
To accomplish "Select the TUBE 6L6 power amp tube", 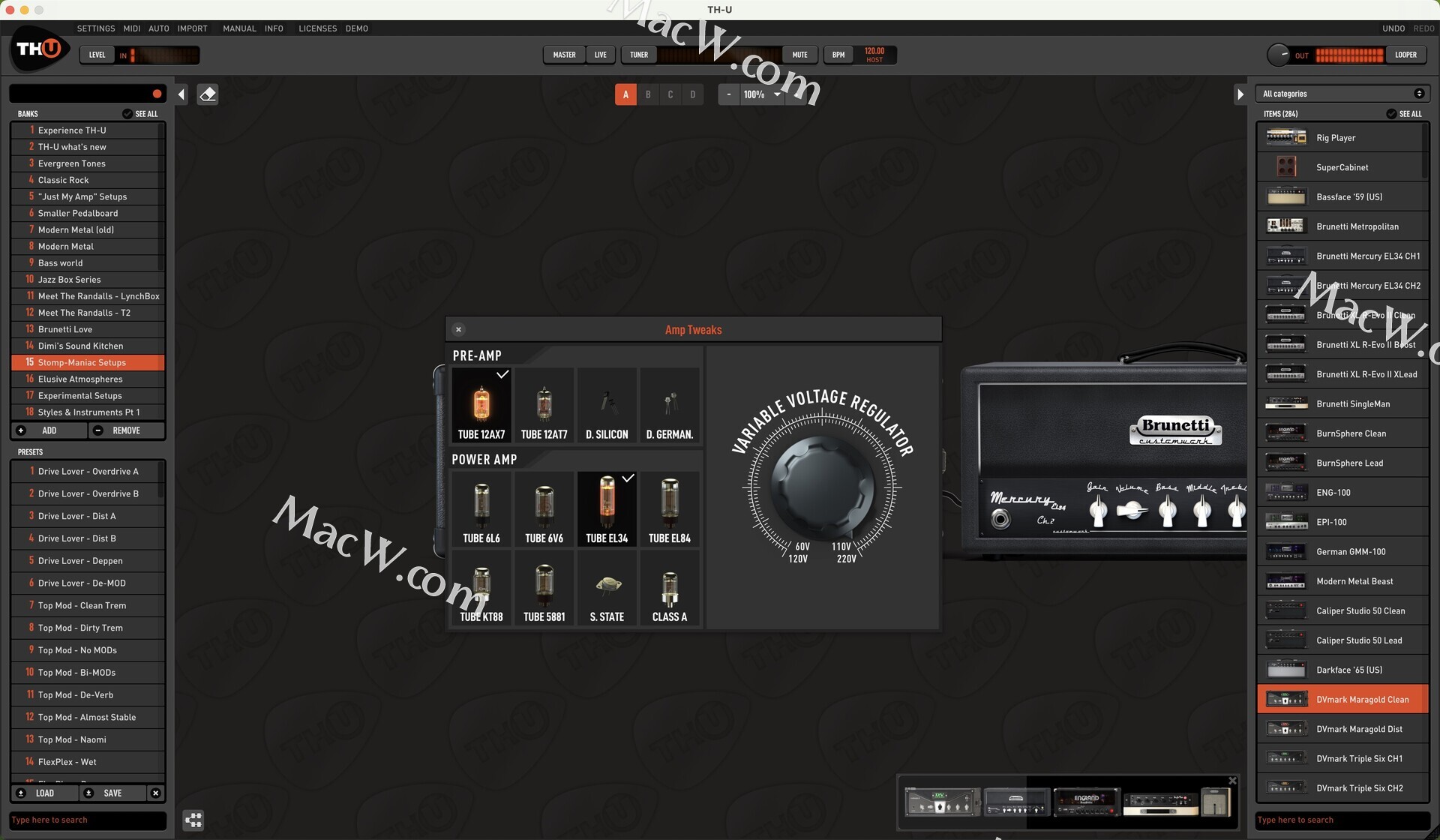I will tap(481, 508).
